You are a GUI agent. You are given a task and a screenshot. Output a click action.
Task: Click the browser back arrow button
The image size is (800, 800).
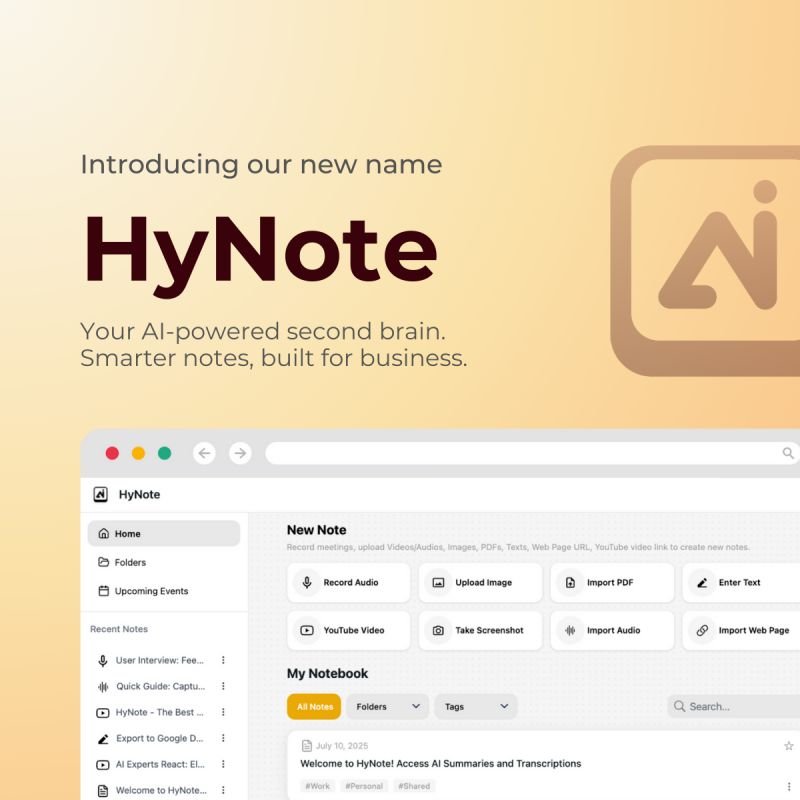205,453
